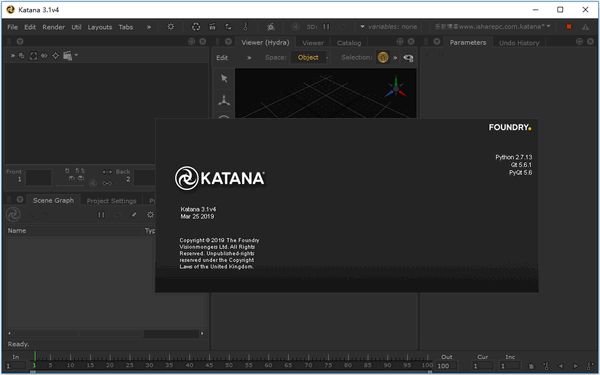The width and height of the screenshot is (600, 375).
Task: Switch to the Scene Graph tab
Action: click(53, 201)
